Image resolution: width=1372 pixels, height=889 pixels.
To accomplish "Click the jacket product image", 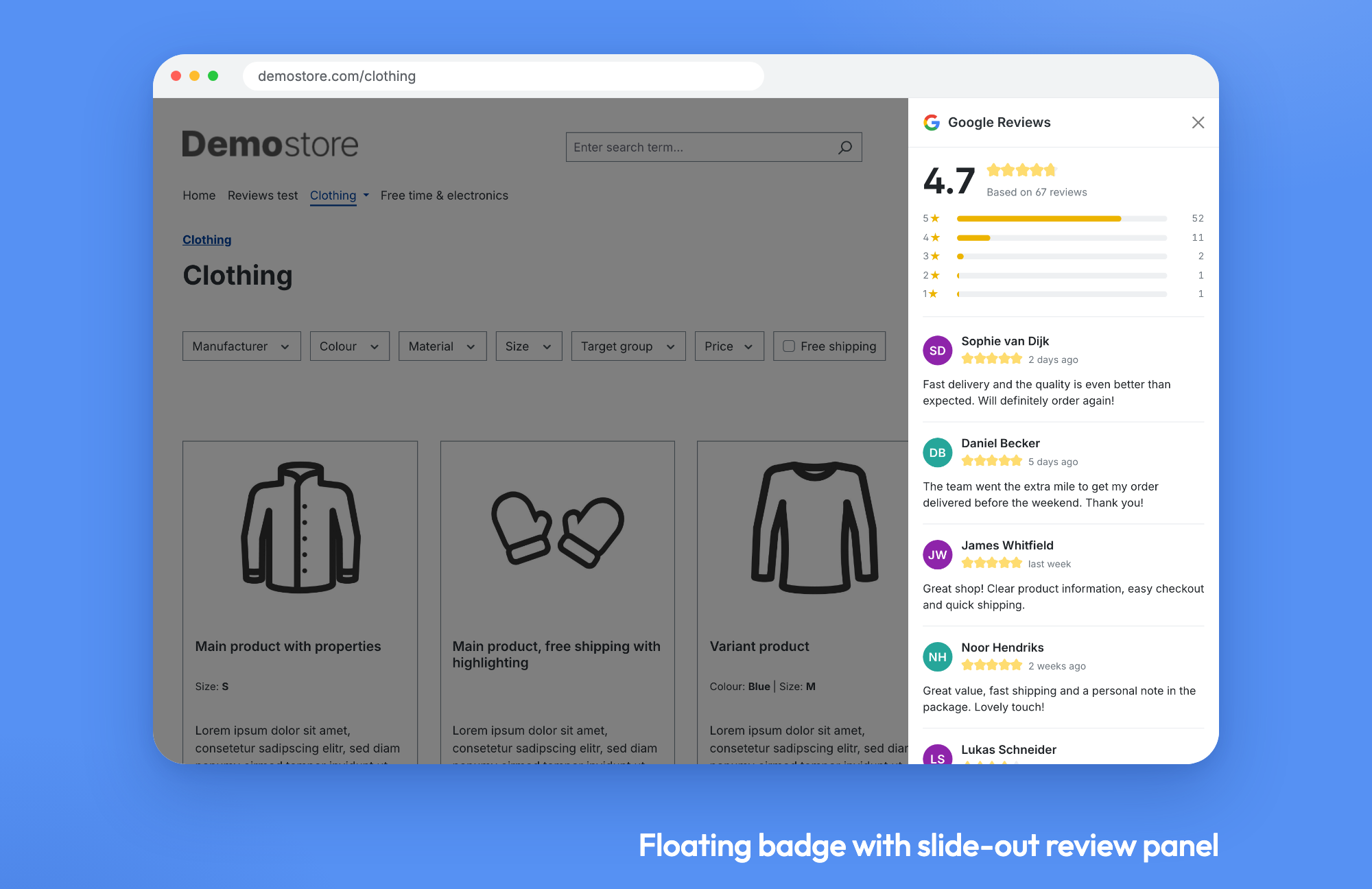I will pyautogui.click(x=300, y=527).
